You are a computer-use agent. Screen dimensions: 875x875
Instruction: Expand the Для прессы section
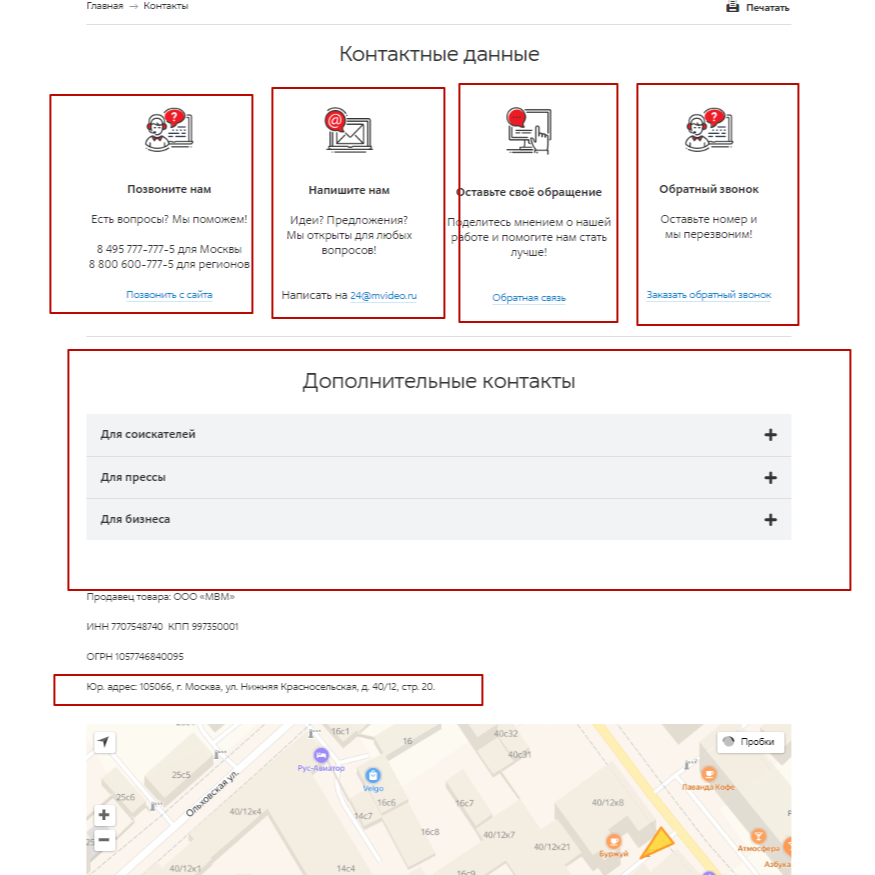(x=769, y=477)
